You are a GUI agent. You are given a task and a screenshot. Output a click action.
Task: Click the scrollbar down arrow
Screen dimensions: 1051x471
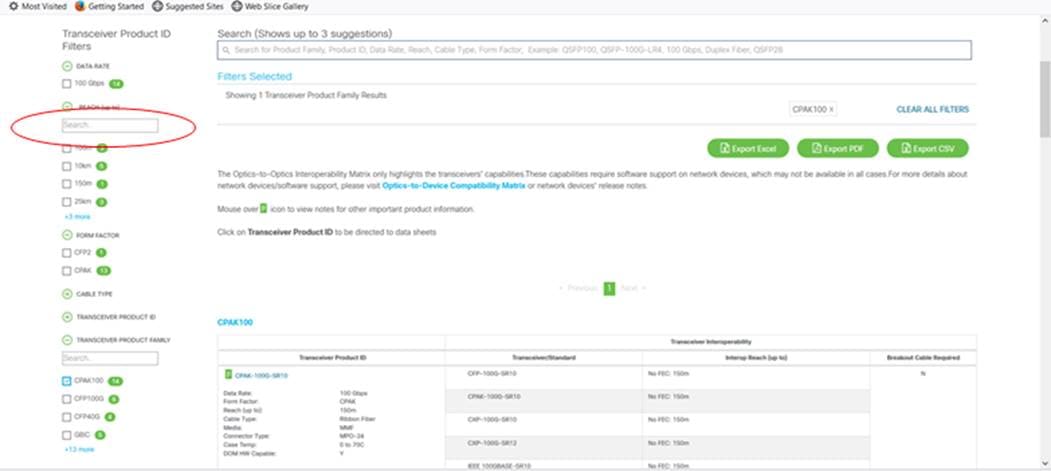pos(1045,463)
